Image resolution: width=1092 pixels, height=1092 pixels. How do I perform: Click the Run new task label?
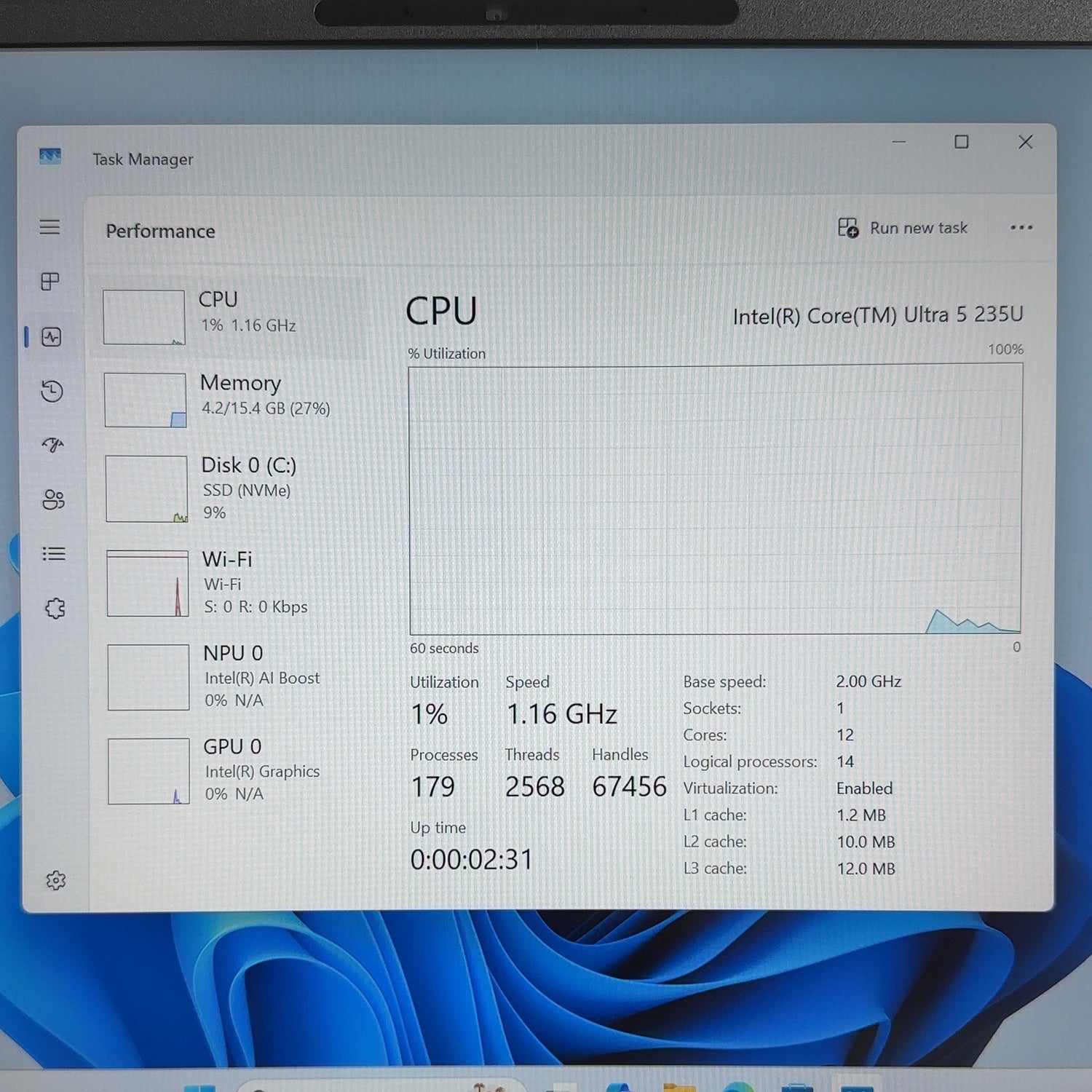[x=919, y=229]
